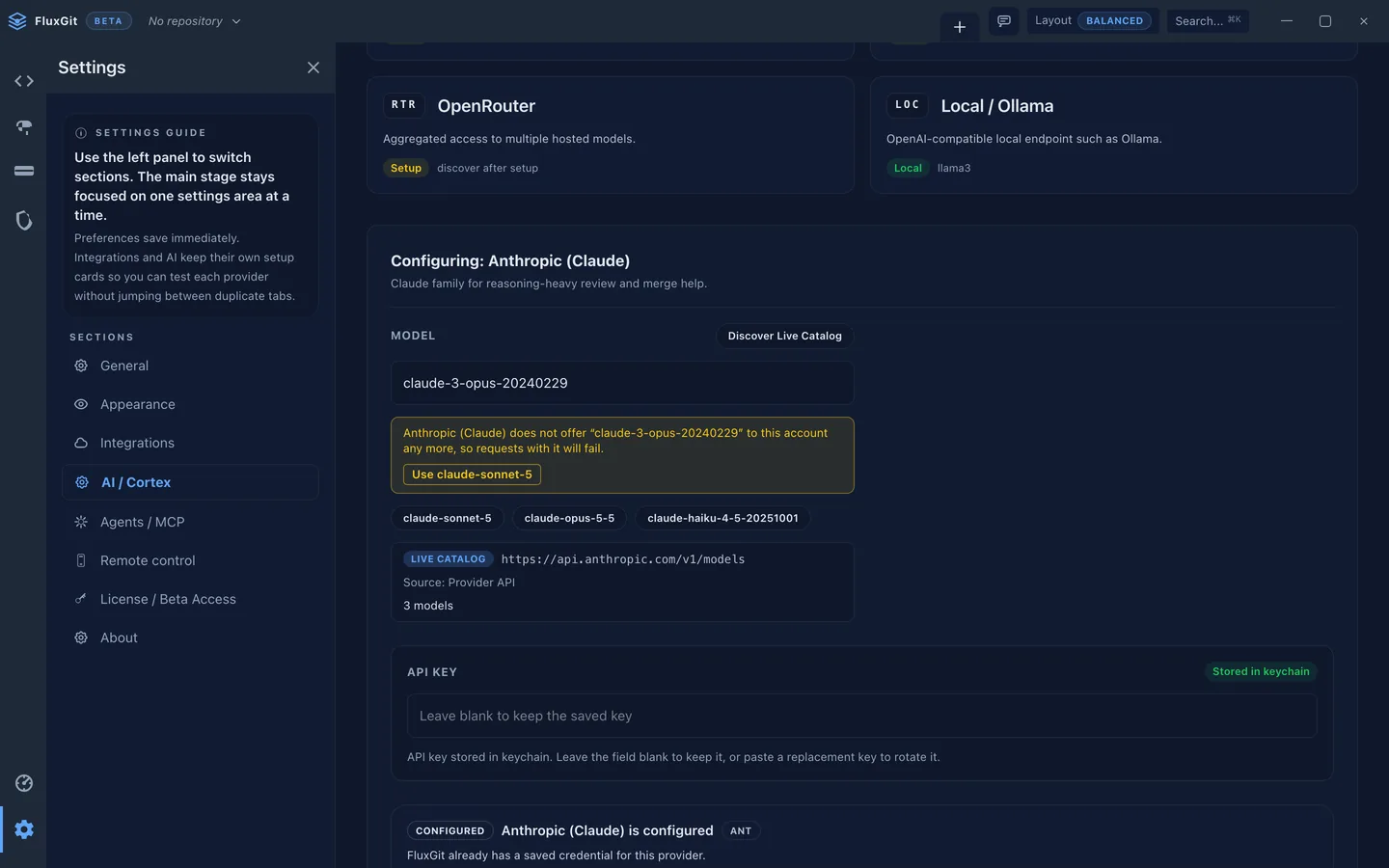Close the Settings panel with the X

pos(313,68)
